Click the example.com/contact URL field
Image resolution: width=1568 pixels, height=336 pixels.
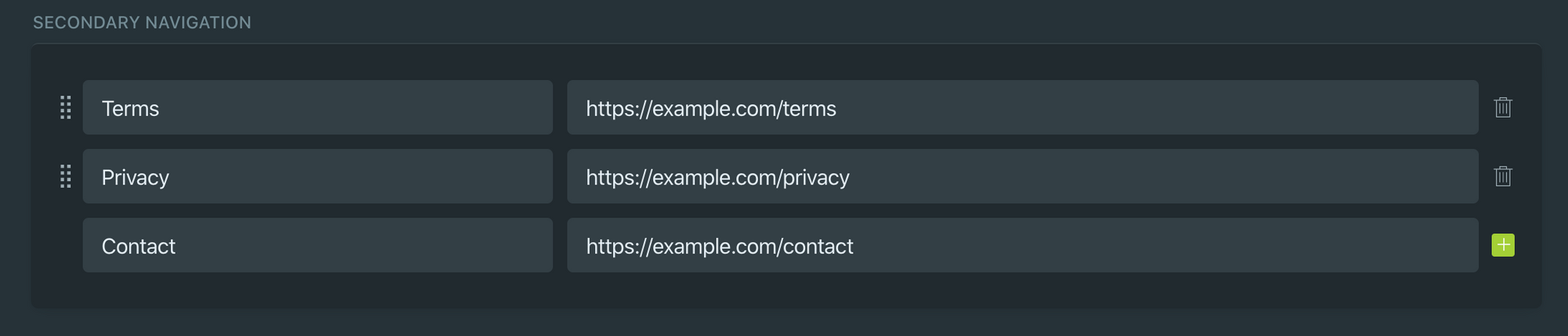[1022, 246]
